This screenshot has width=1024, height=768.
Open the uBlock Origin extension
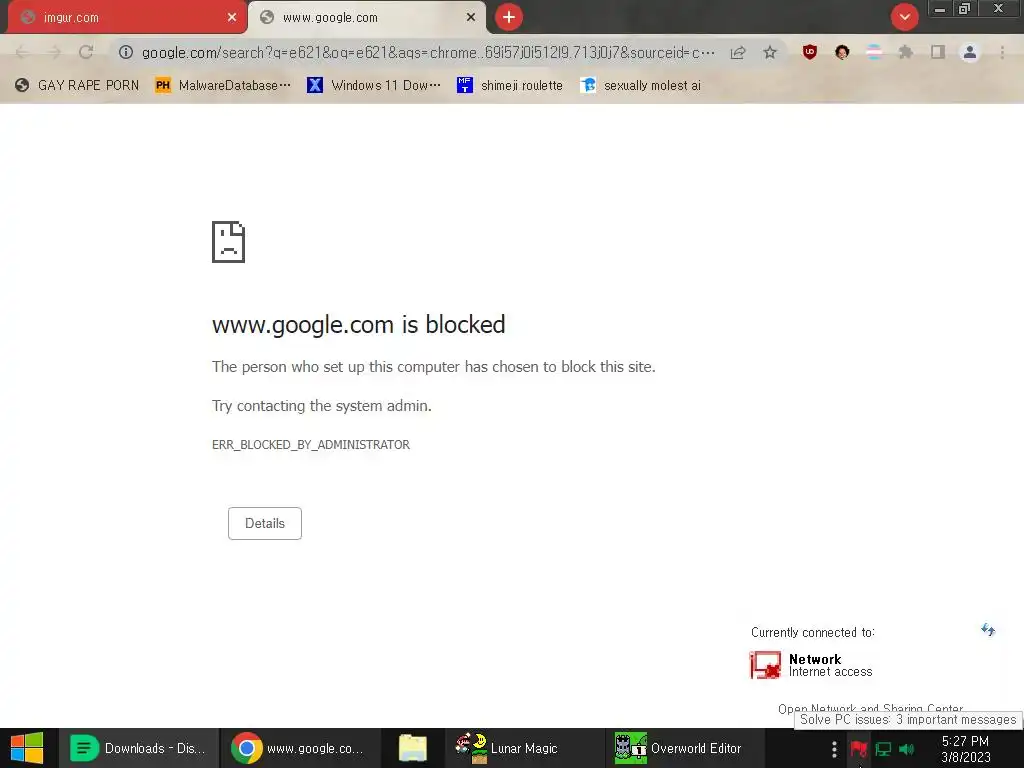coord(810,52)
